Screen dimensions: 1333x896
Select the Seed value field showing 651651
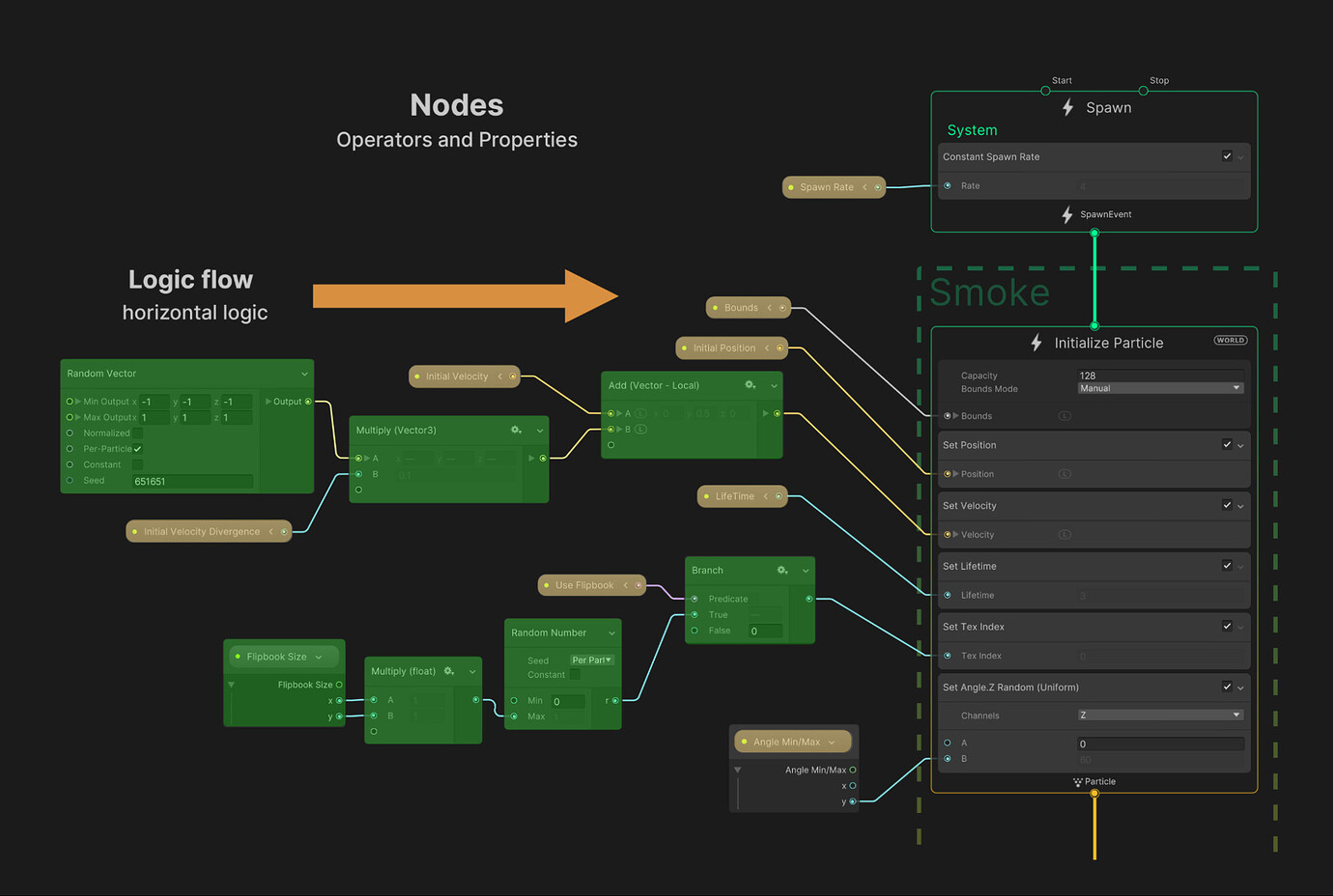[191, 481]
